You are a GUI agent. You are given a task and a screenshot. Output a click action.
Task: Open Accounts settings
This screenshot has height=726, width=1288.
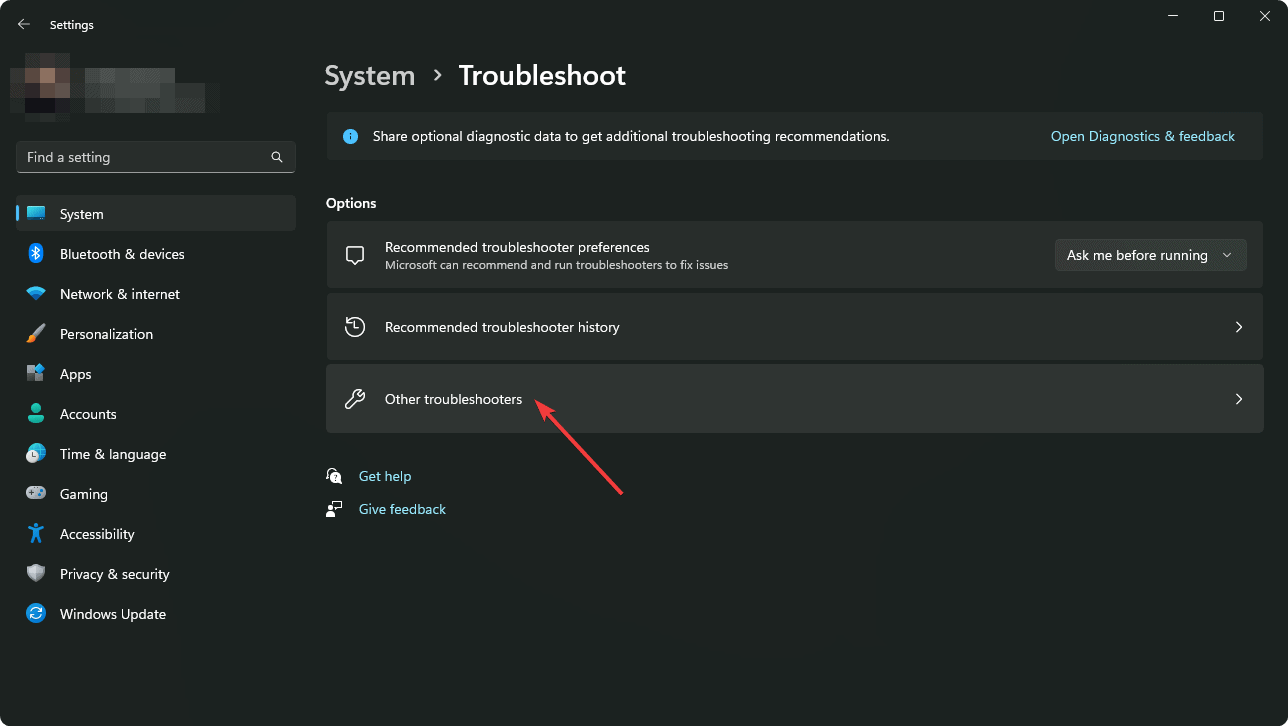(88, 414)
